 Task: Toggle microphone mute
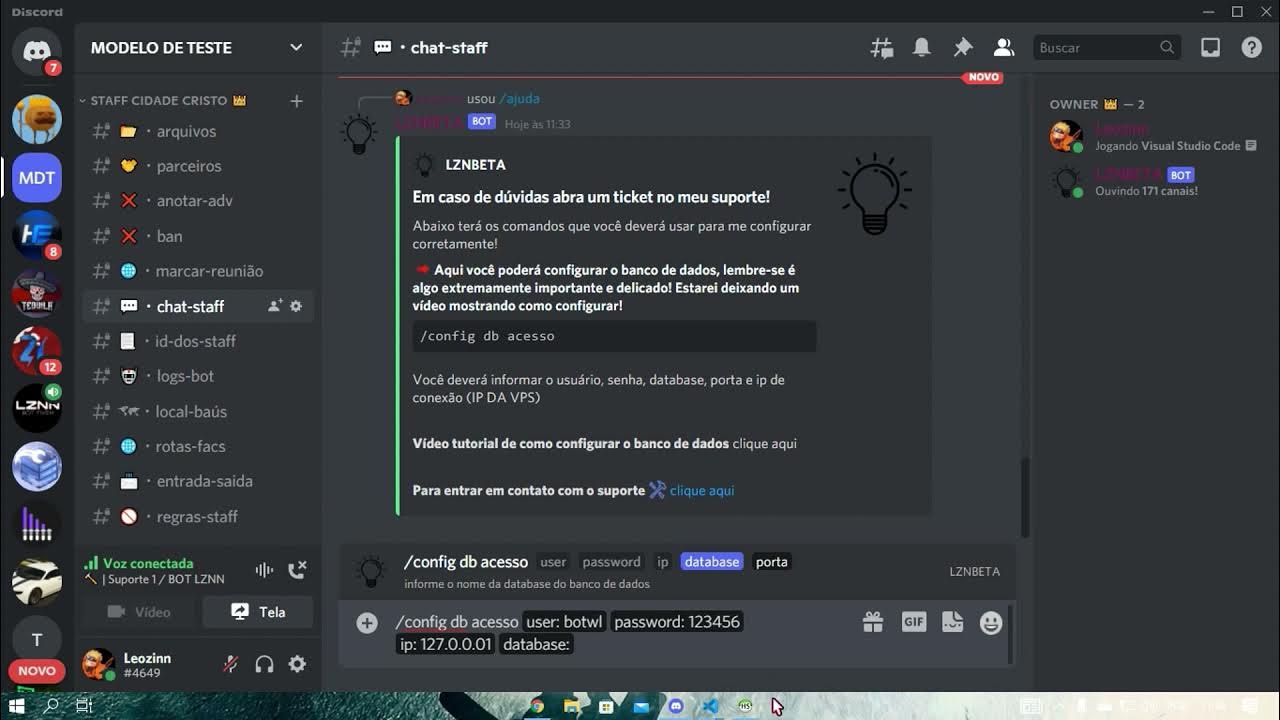231,664
